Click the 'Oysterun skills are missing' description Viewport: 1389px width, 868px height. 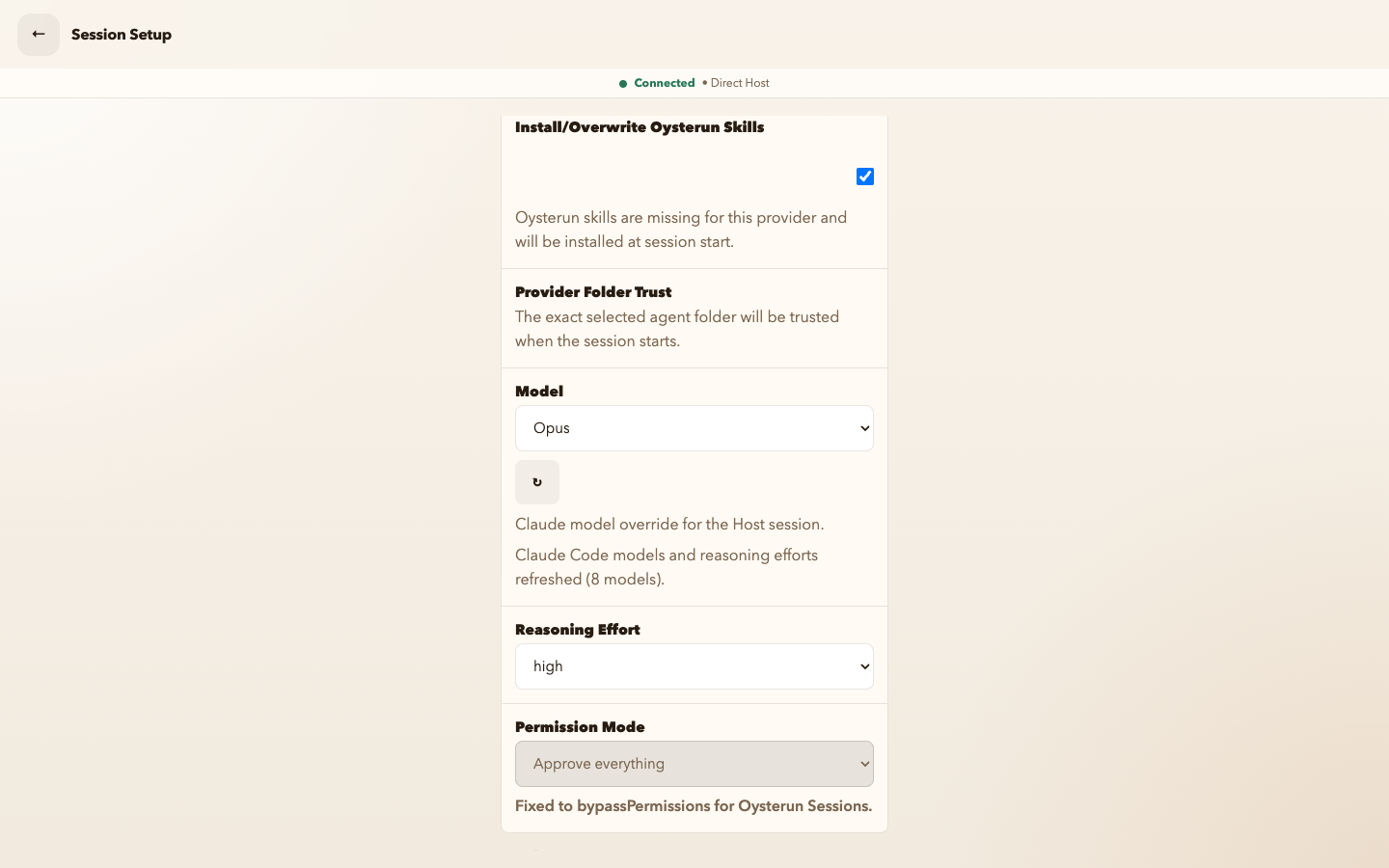click(681, 230)
